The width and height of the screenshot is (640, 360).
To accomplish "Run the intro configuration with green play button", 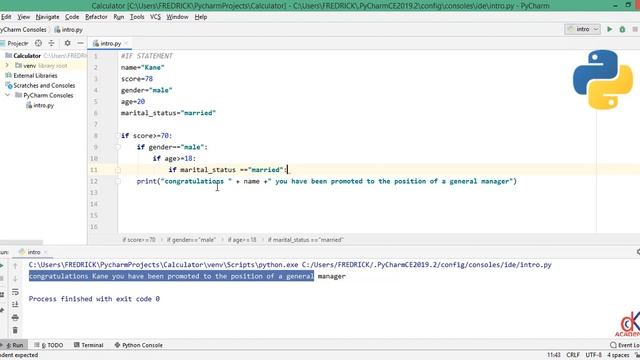I will coord(609,29).
